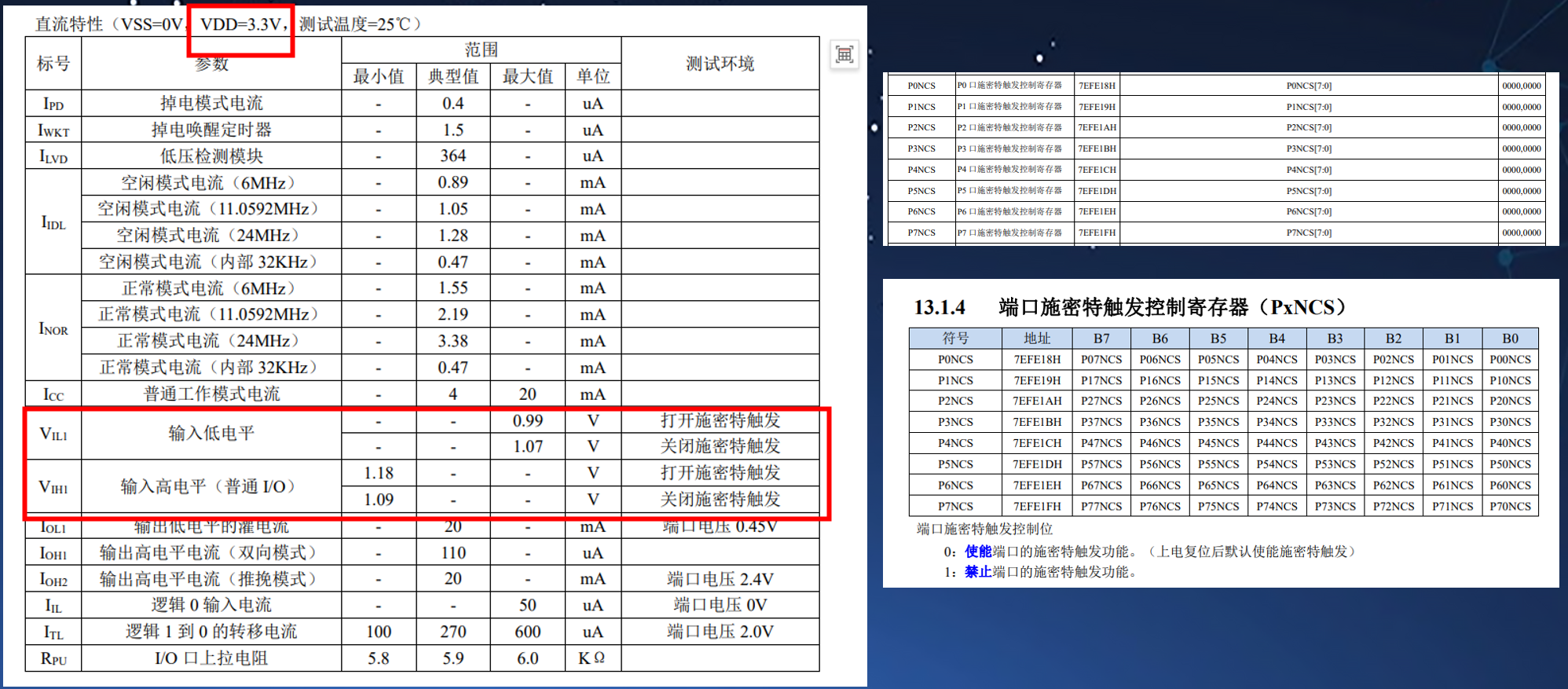Click the P70NCS bit cell
Viewport: 1568px width, 689px height.
1510,507
